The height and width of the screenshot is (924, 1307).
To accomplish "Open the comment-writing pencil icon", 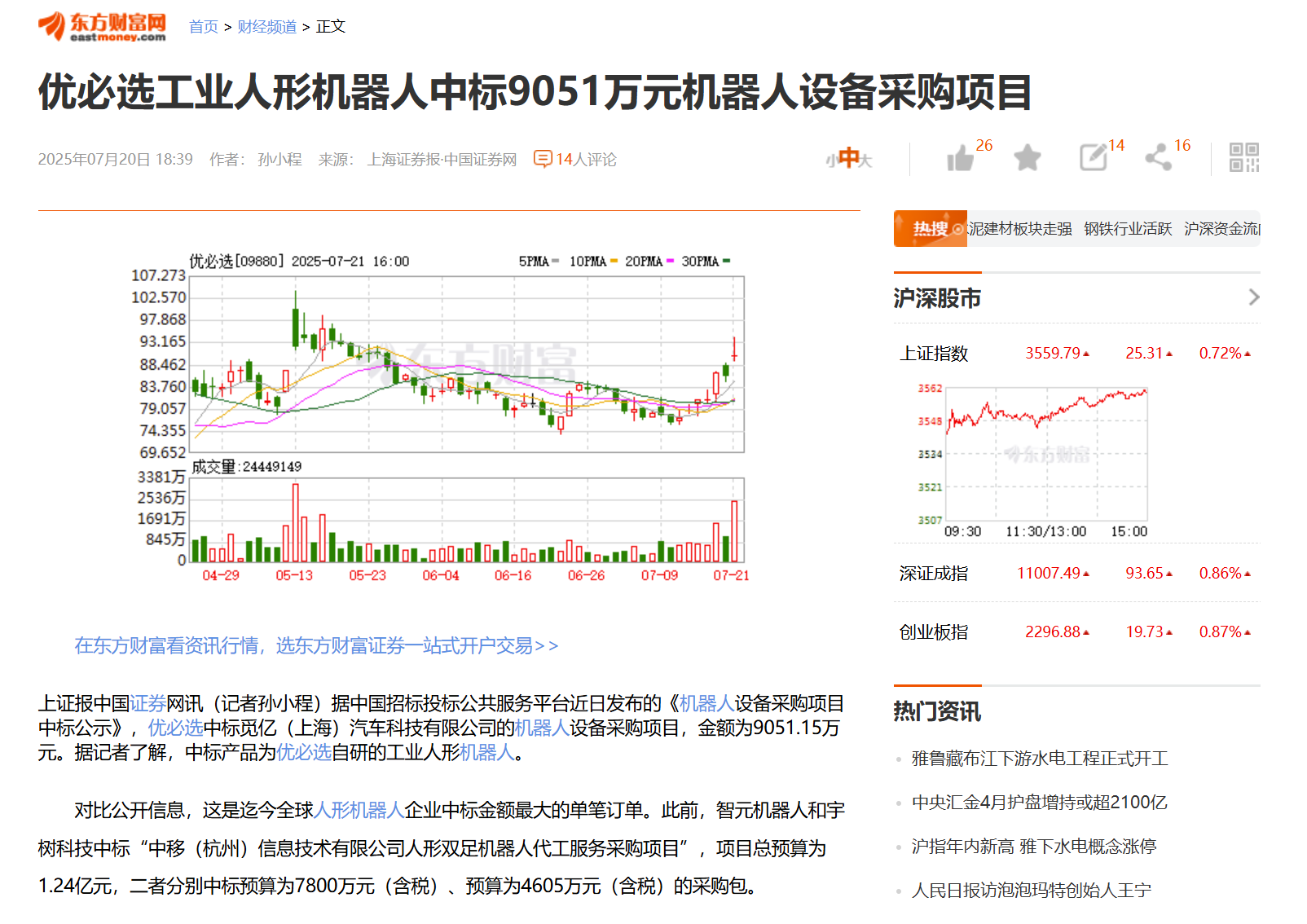I will 1094,157.
